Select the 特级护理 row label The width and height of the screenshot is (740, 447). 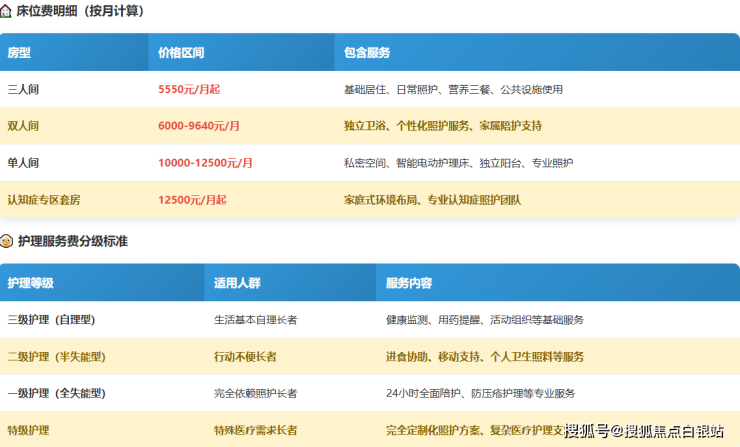(x=29, y=430)
